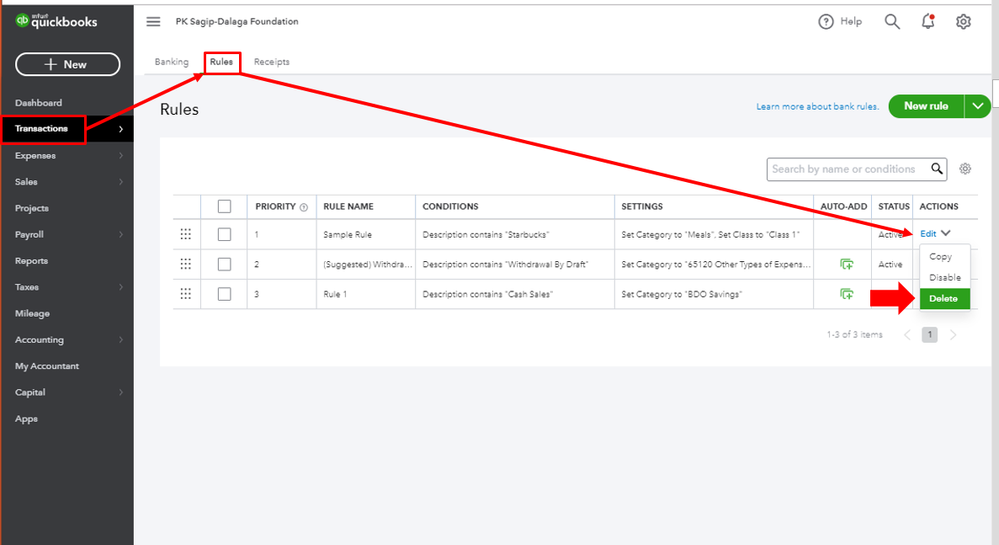Click 'Set Category to "BDO Savings"' setting

[682, 294]
